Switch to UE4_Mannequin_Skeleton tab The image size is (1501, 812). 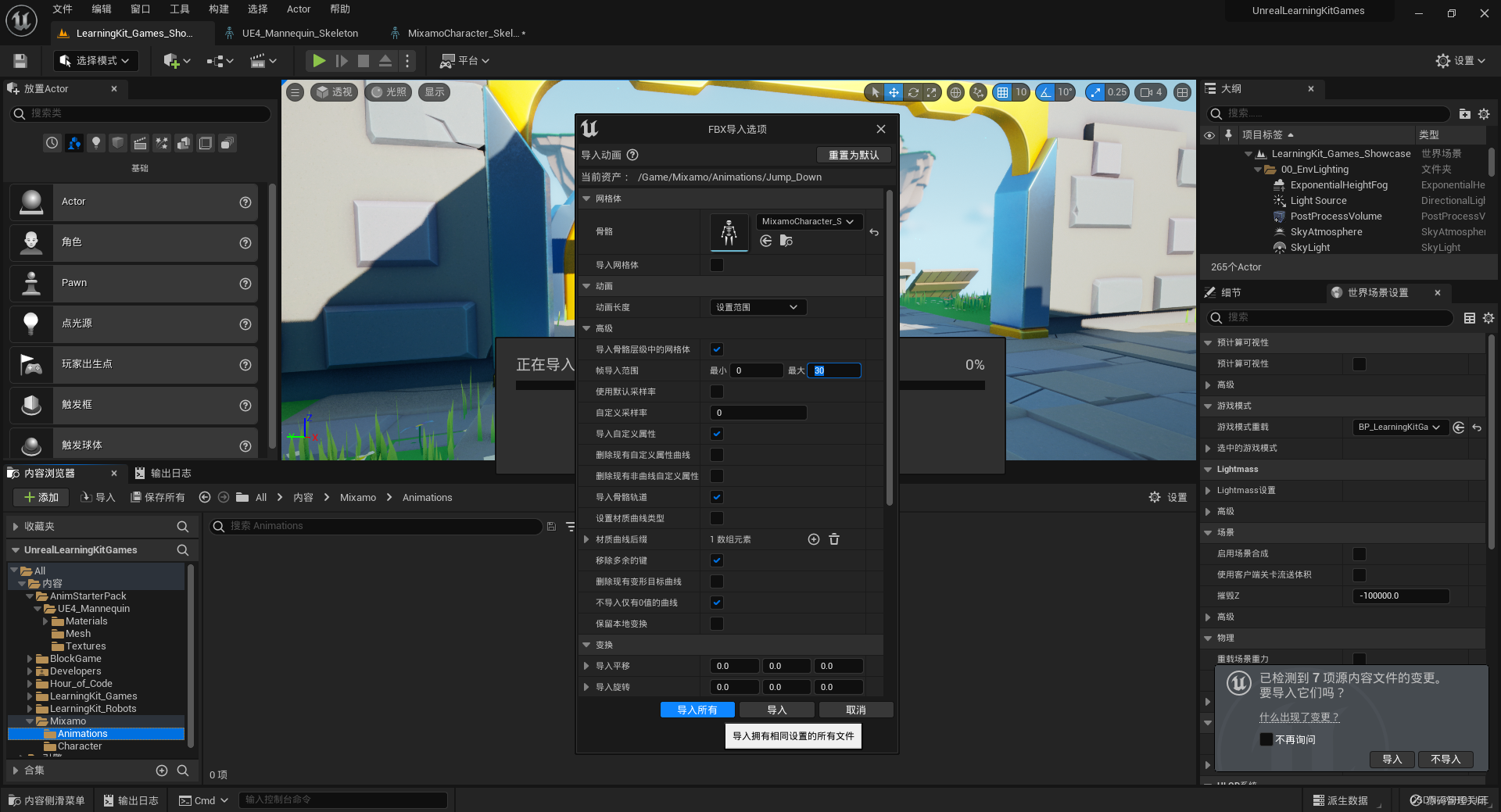point(299,33)
